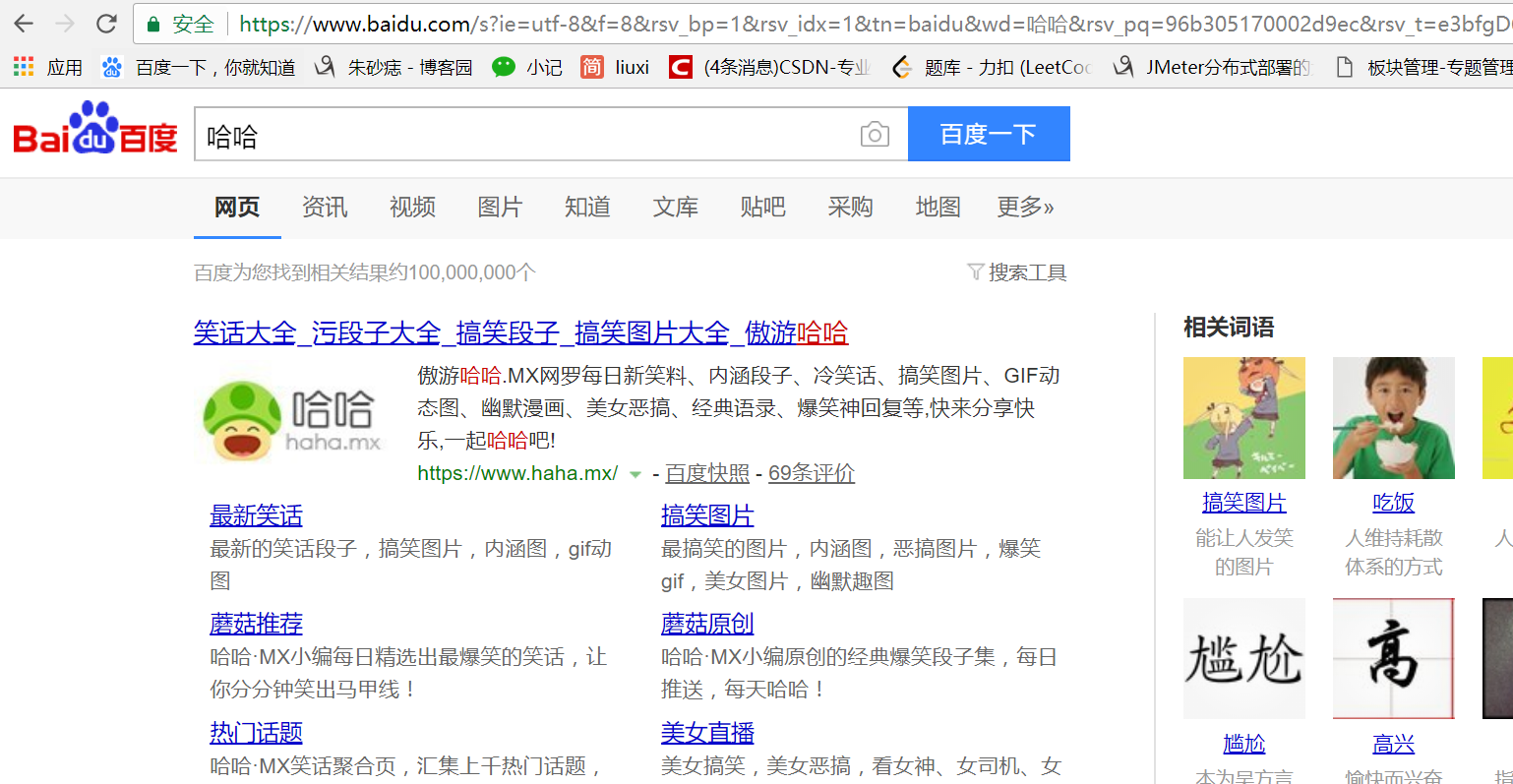The width and height of the screenshot is (1513, 784).
Task: Open 百度一下，你就知道 bookmark
Action: (199, 67)
